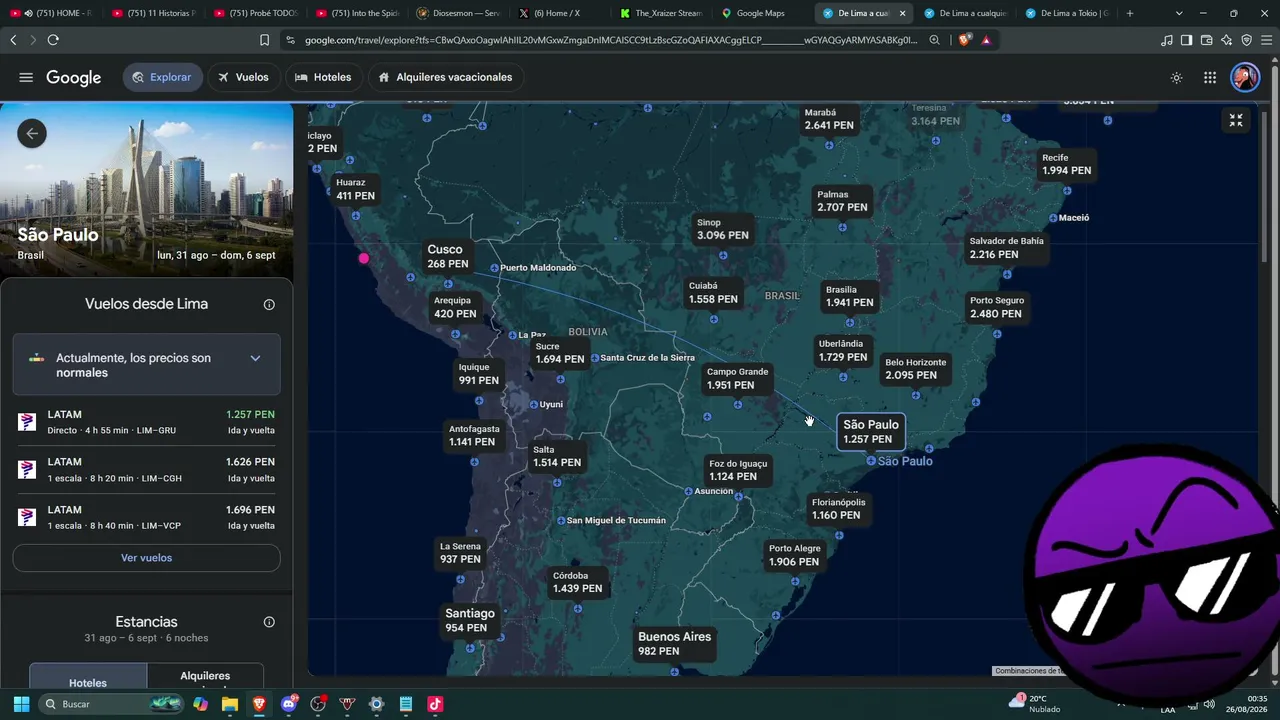Screen dimensions: 1280x720
Task: Click the Ver vuelos button
Action: pyautogui.click(x=146, y=558)
